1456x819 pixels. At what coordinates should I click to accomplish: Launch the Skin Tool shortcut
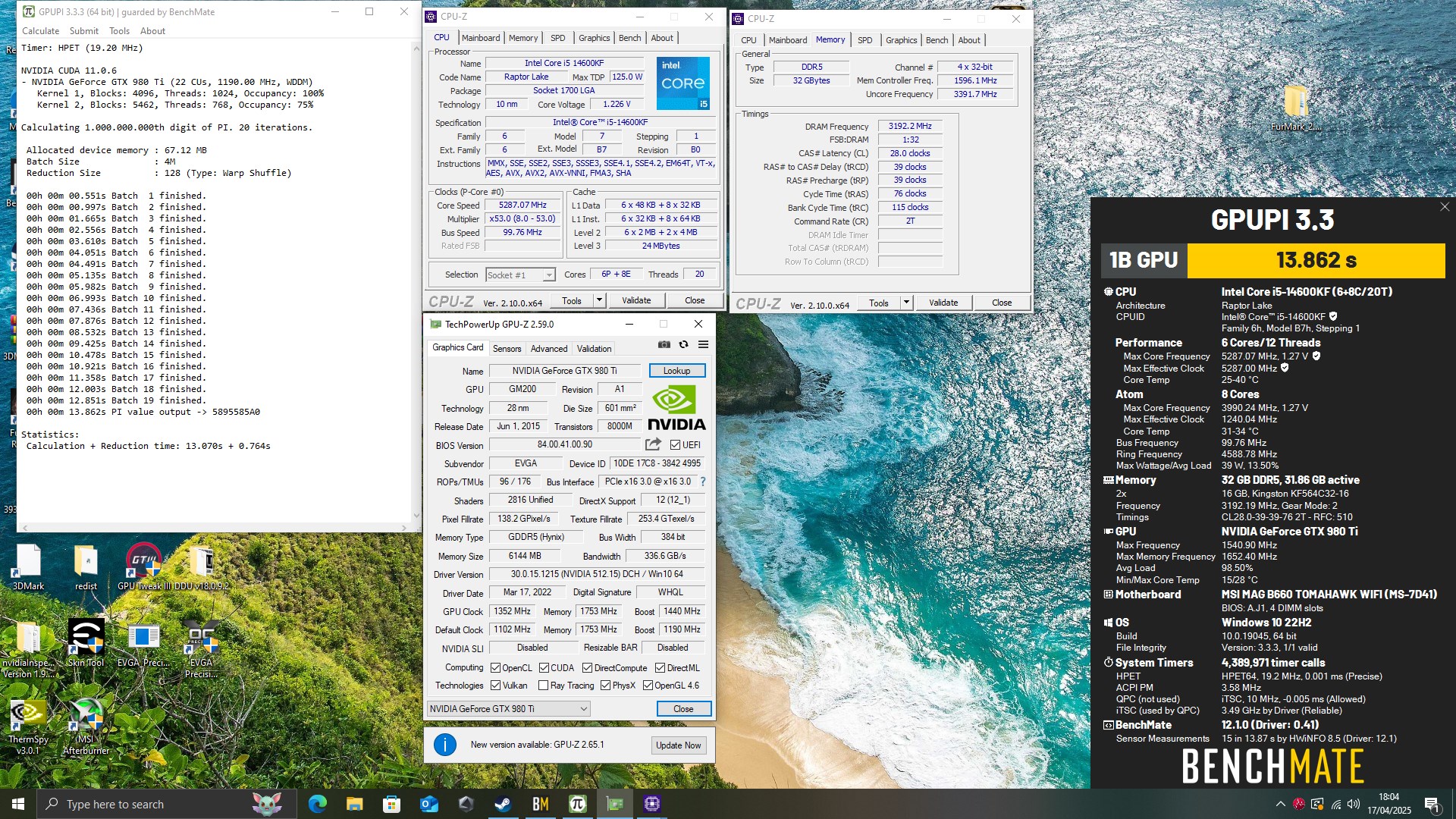86,642
